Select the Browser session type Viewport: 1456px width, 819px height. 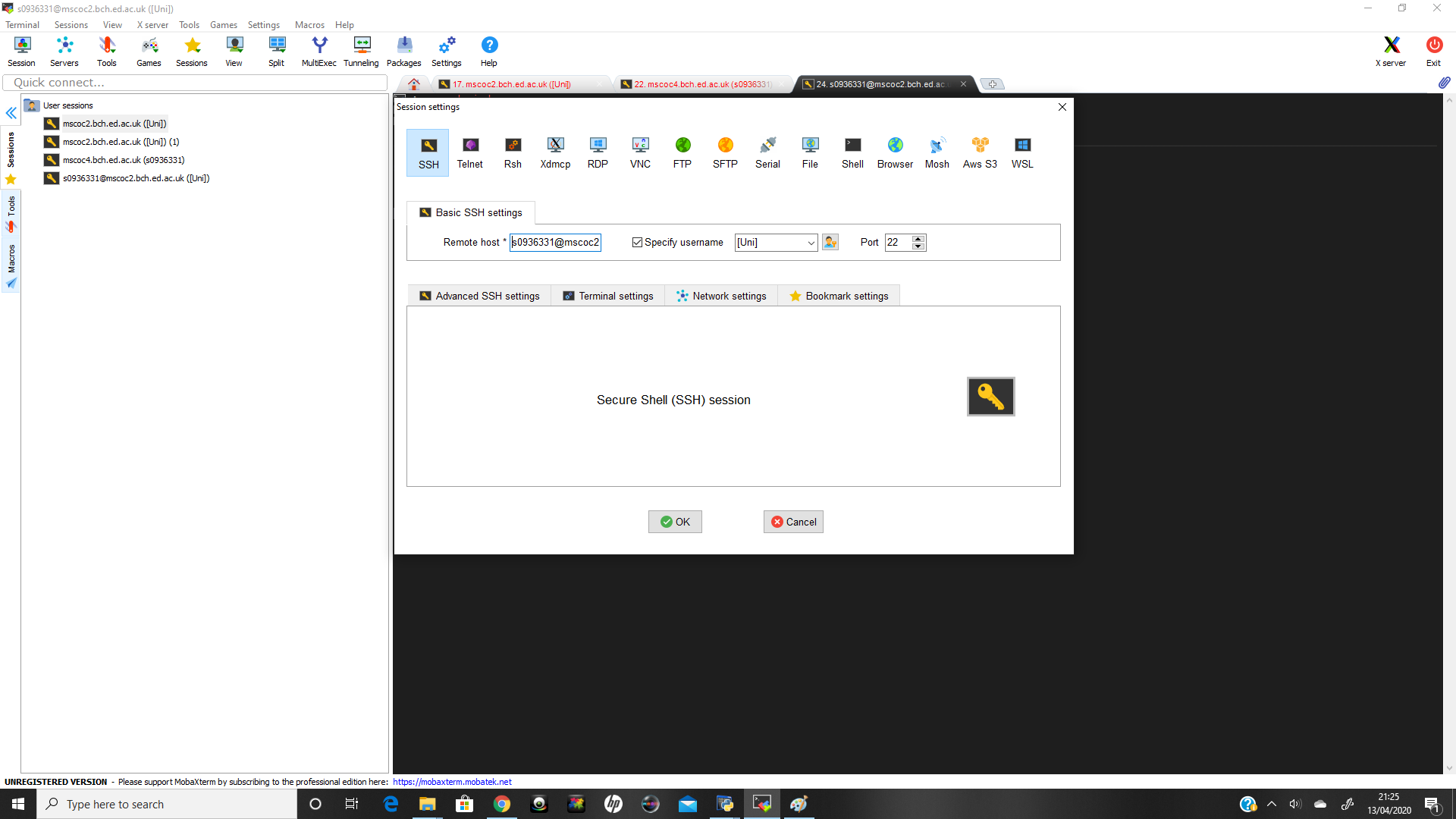[x=895, y=152]
